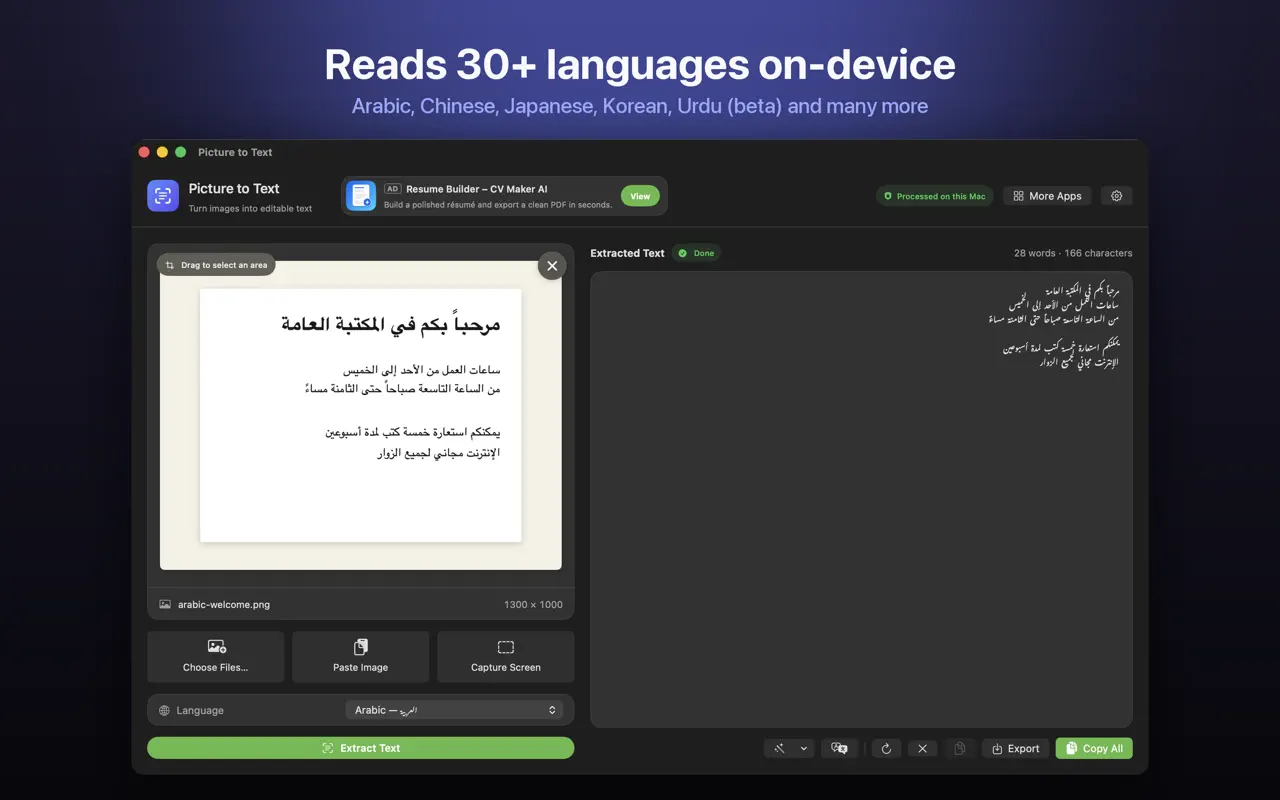Click the 1300 × 1000 dimensions text

point(533,604)
